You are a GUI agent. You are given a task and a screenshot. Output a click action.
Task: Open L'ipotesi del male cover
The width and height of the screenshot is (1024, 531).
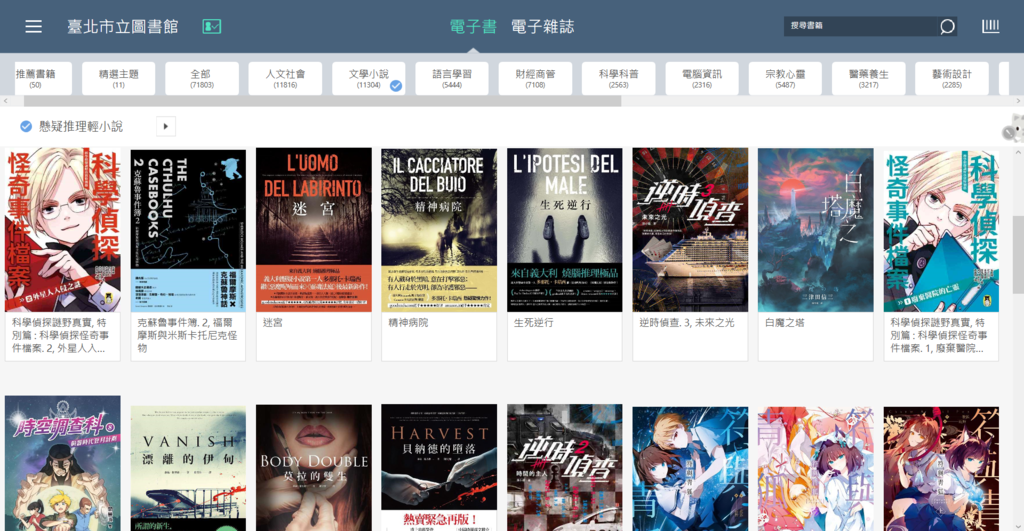[565, 229]
